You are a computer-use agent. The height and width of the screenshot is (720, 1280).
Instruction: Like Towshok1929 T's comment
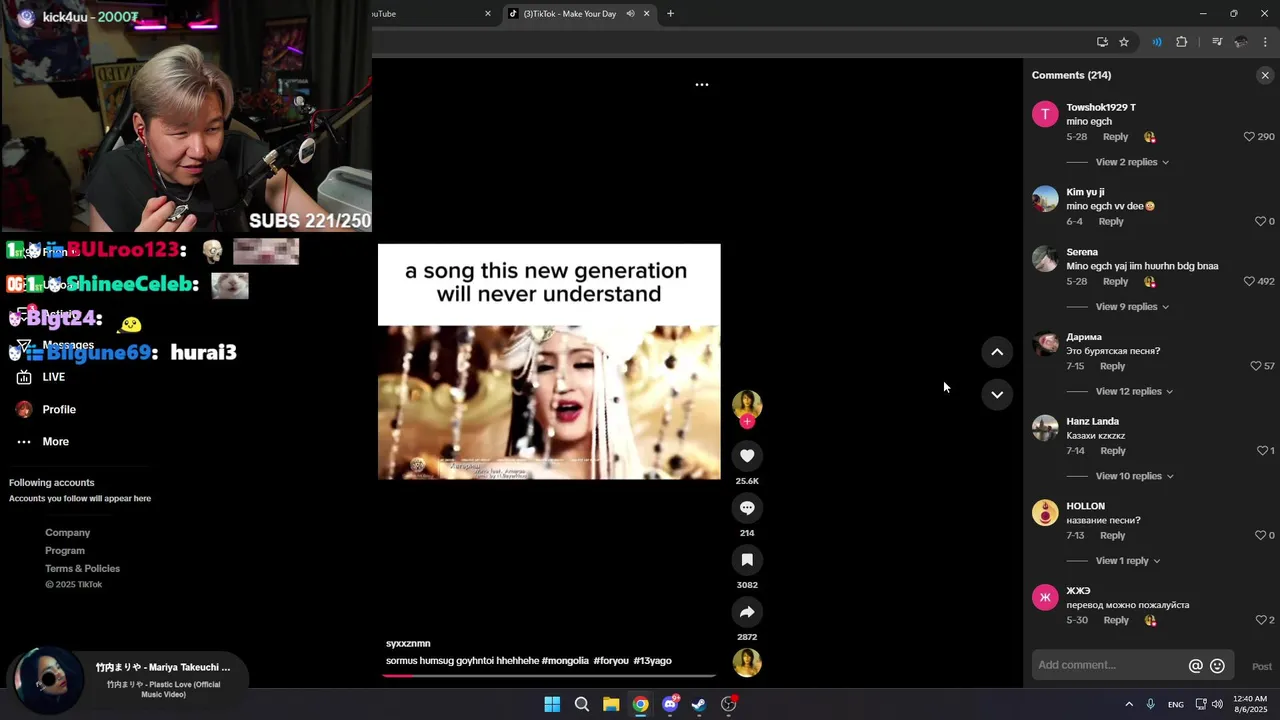(x=1249, y=137)
